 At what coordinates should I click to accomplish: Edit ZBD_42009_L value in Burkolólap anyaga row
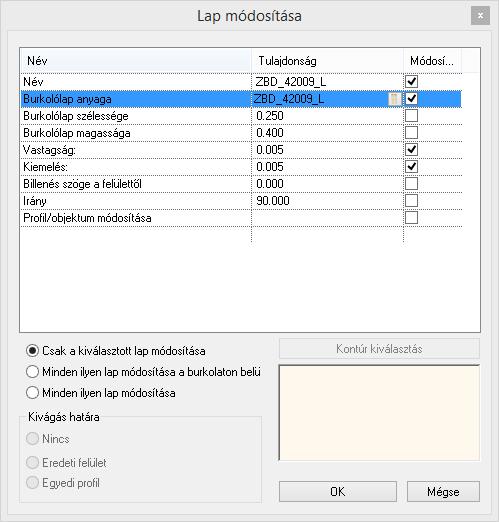(x=289, y=99)
